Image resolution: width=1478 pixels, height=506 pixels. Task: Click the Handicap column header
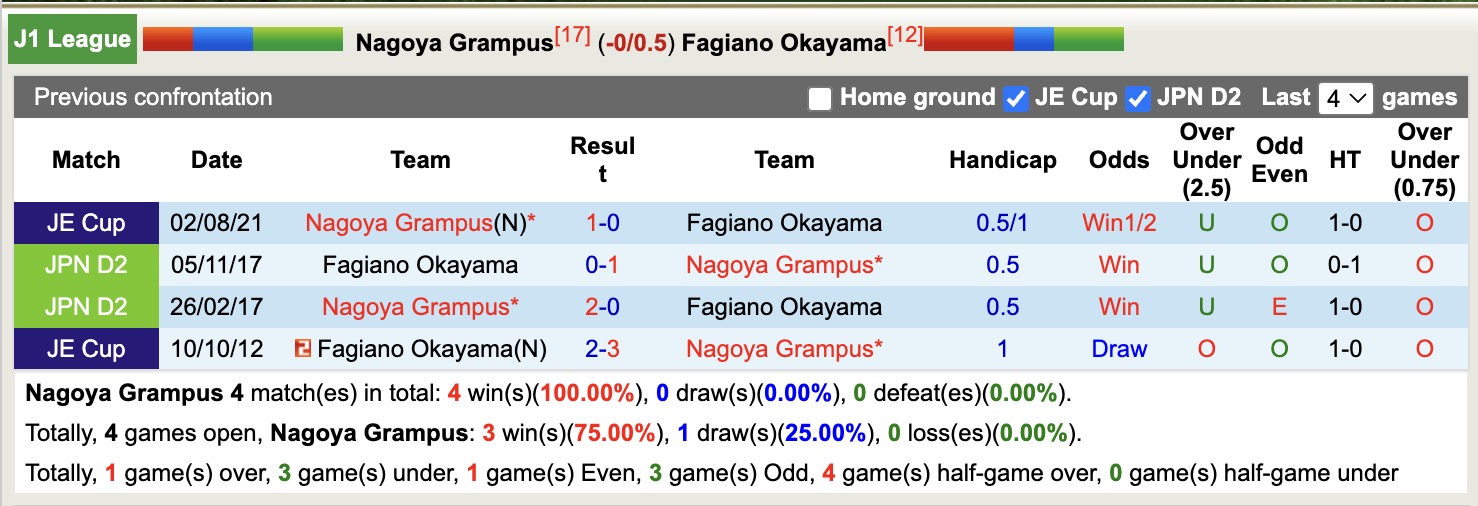coord(1002,160)
